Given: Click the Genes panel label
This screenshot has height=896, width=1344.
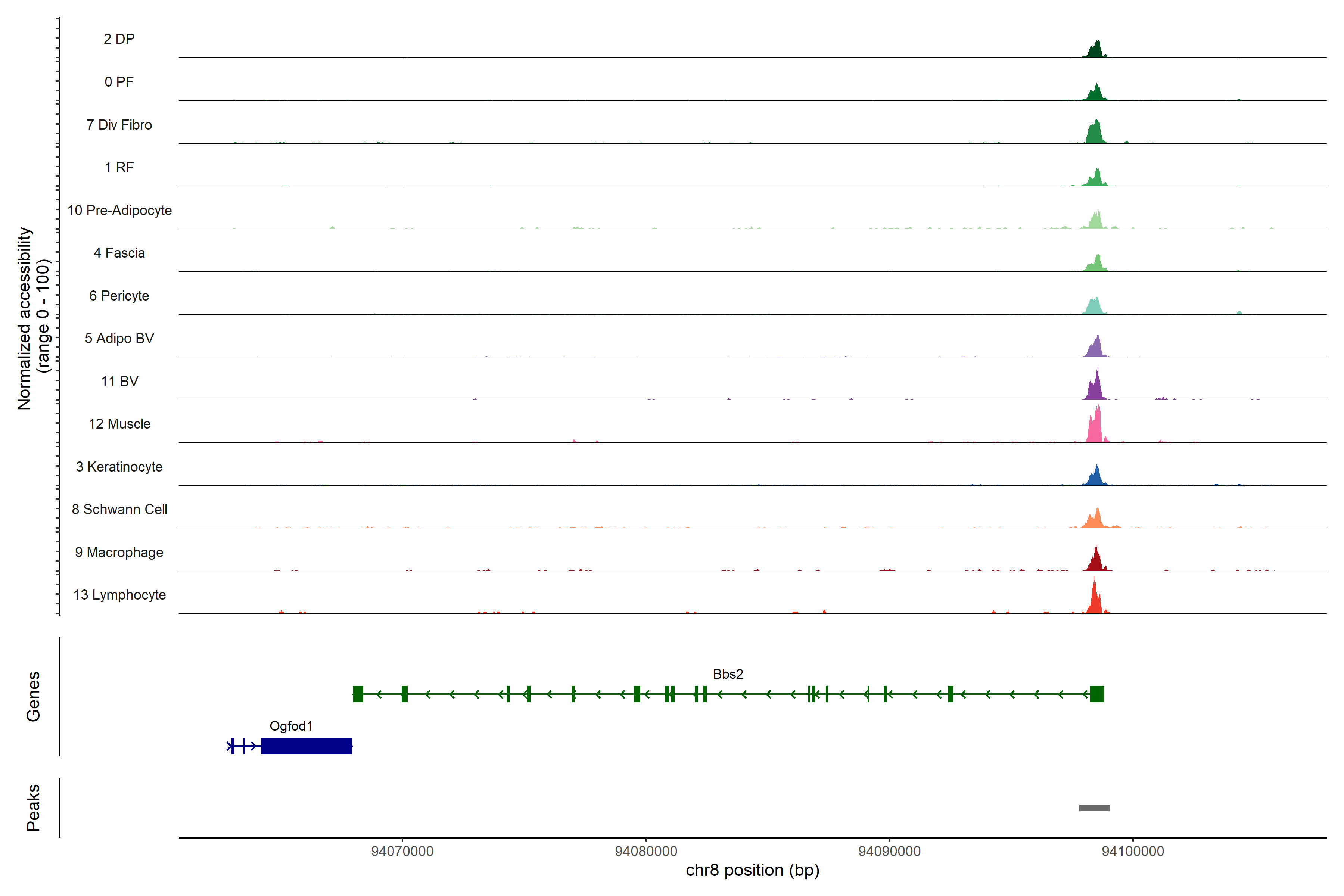Looking at the screenshot, I should [x=33, y=697].
